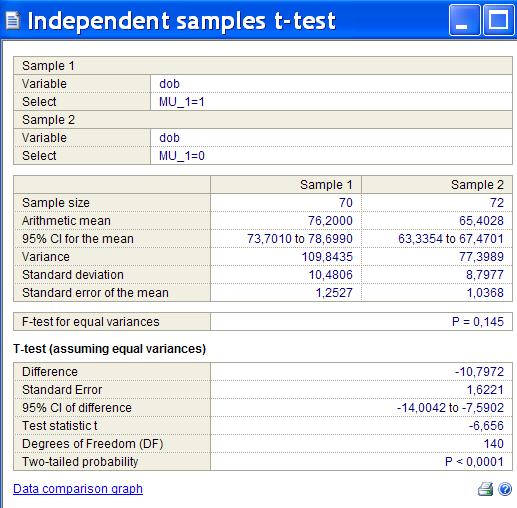Maximize the Independent samples t-test window
517x508 pixels.
coord(499,20)
